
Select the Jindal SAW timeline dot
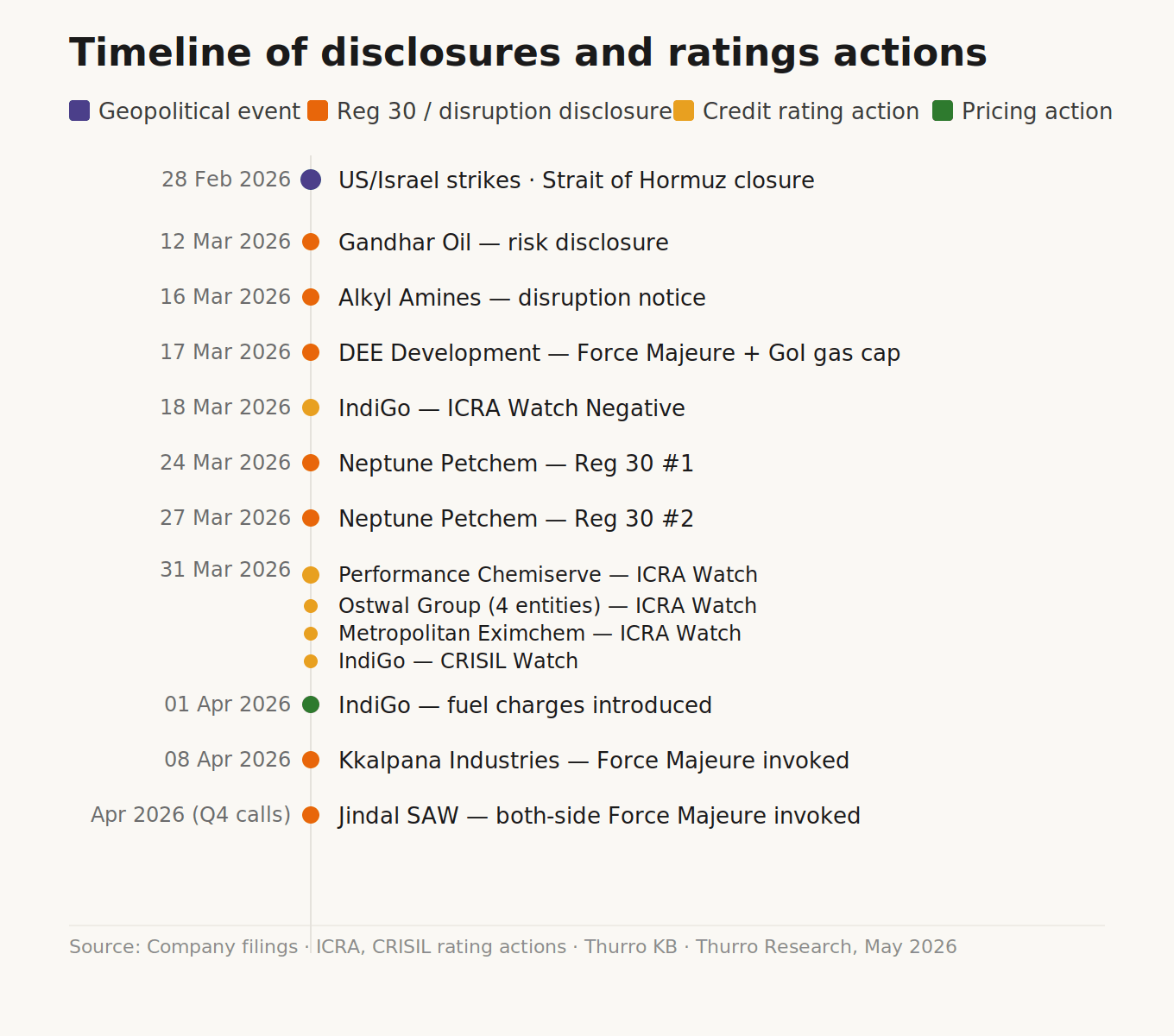(311, 815)
